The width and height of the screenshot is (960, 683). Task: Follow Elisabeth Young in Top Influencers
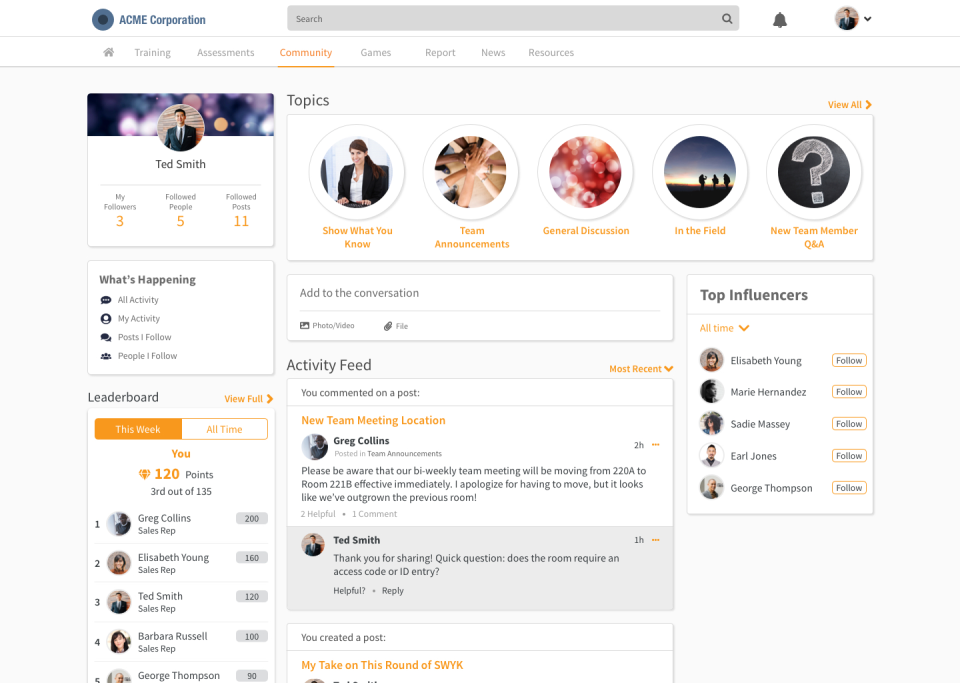(848, 360)
